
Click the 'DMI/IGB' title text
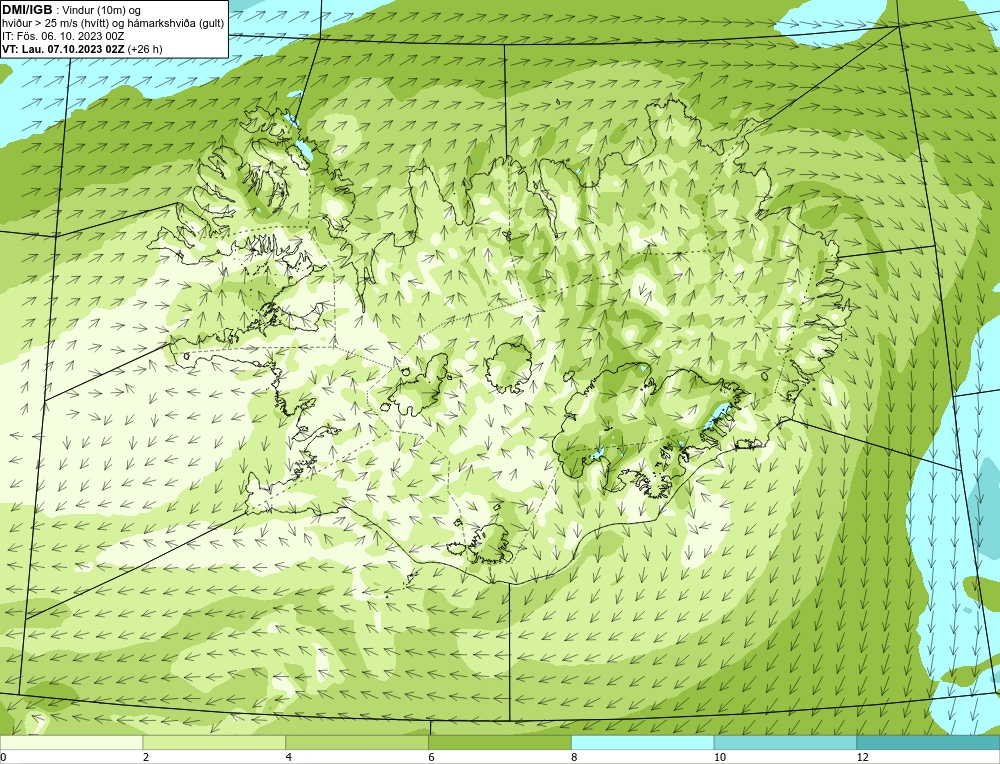pos(27,10)
